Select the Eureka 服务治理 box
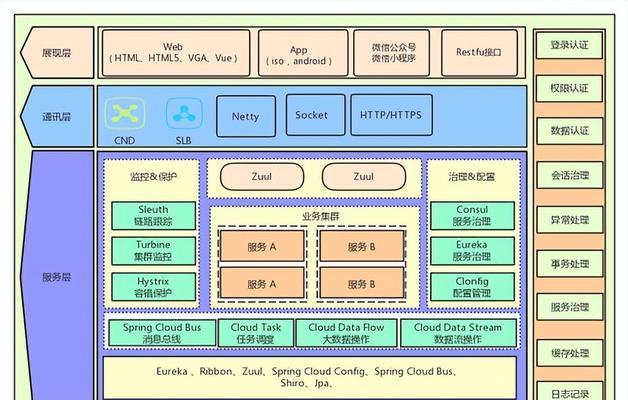 (472, 251)
